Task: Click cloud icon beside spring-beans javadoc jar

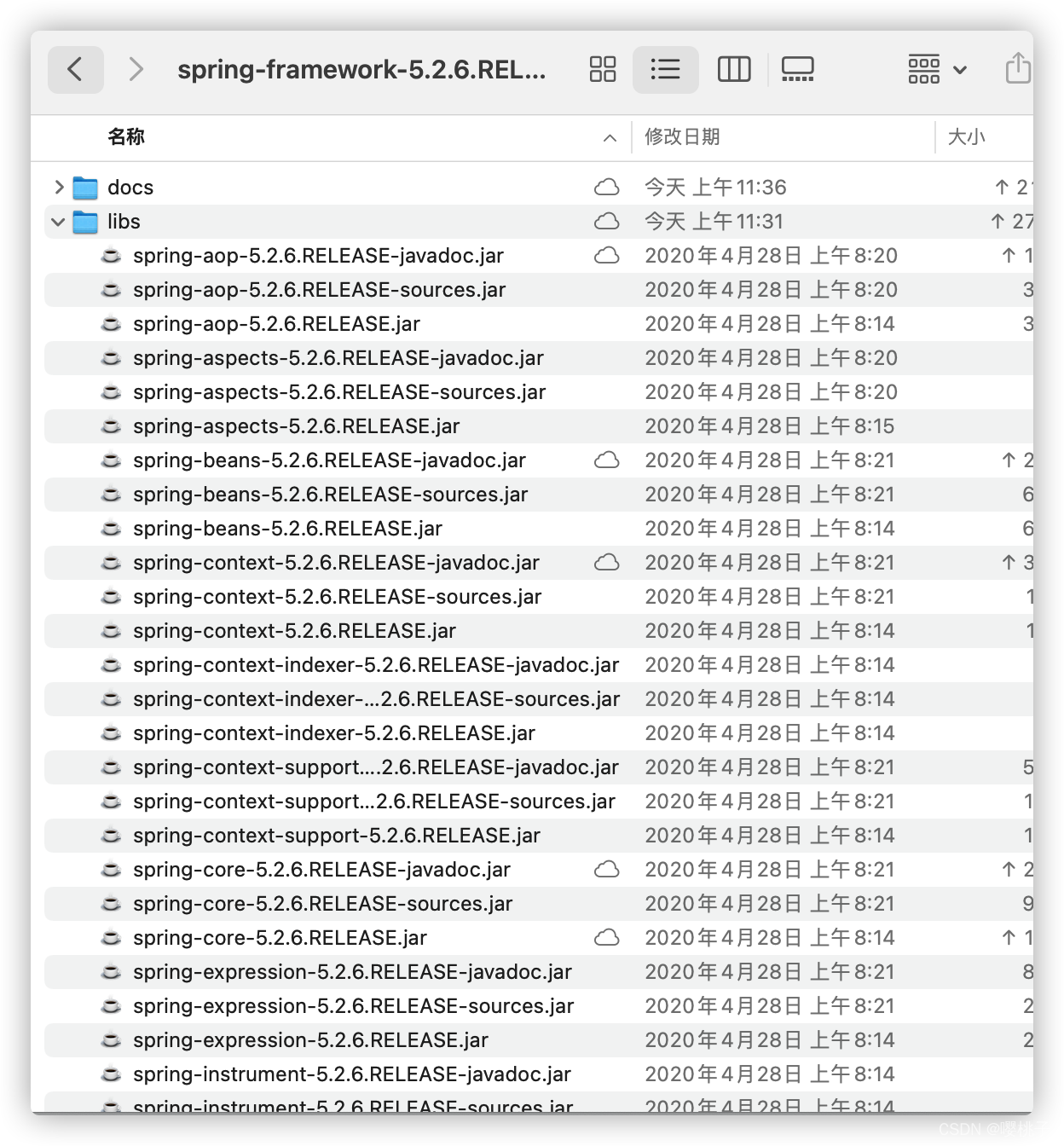Action: [x=606, y=460]
